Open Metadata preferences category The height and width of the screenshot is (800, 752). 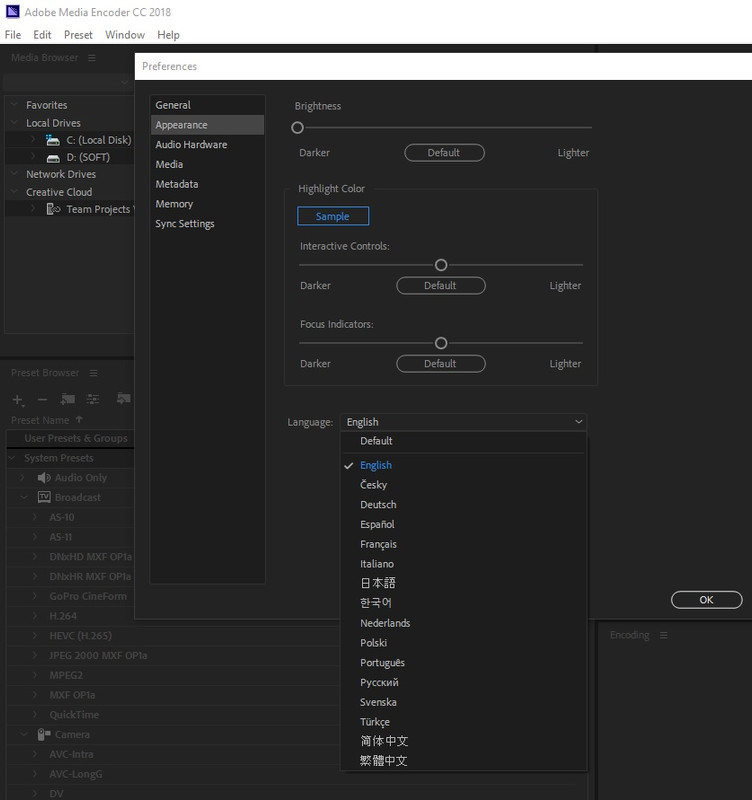(x=207, y=184)
